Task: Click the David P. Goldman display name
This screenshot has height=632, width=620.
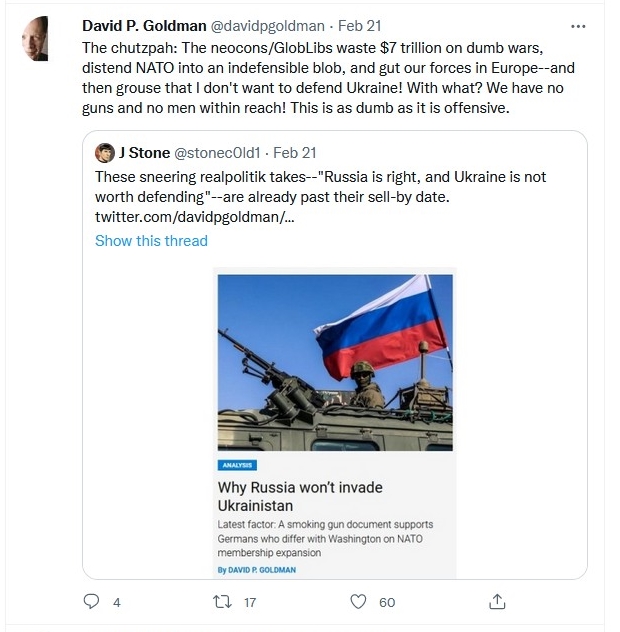Action: tap(144, 26)
